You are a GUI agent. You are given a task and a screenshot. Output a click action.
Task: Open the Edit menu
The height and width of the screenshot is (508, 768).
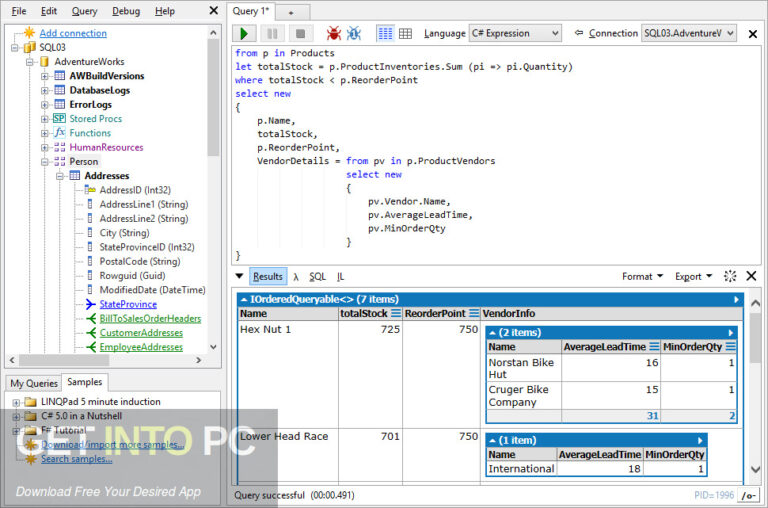48,11
